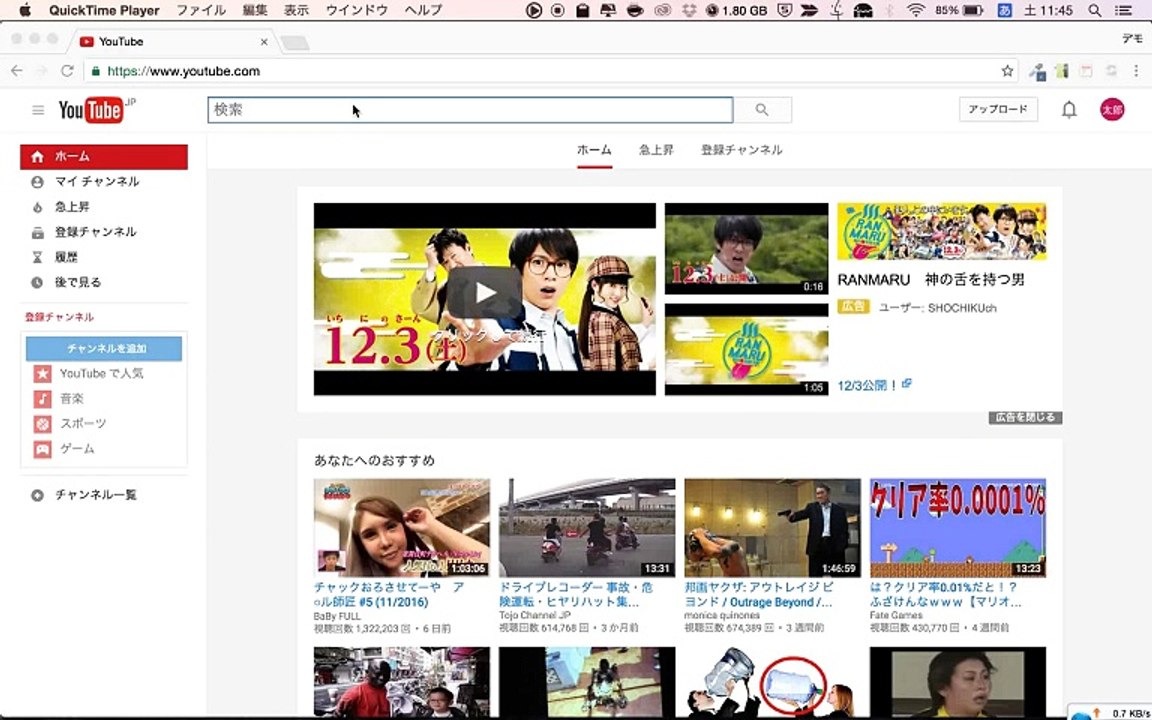Click the 登録チャンネル sidebar icon
This screenshot has height=720, width=1152.
click(x=37, y=232)
